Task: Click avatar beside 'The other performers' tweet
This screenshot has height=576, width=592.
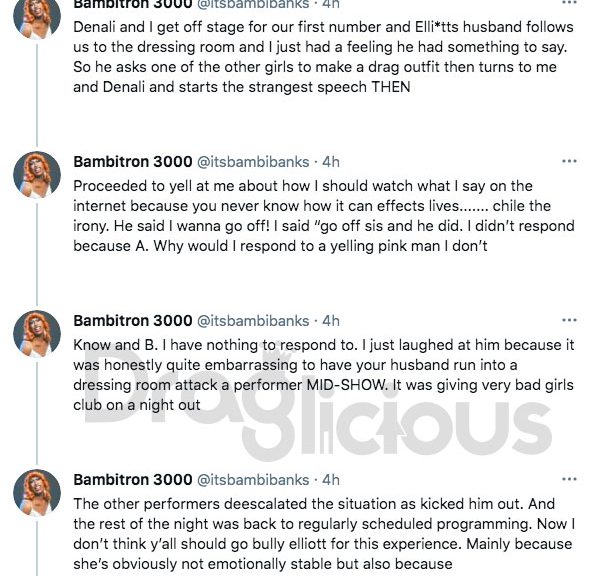Action: pyautogui.click(x=37, y=493)
